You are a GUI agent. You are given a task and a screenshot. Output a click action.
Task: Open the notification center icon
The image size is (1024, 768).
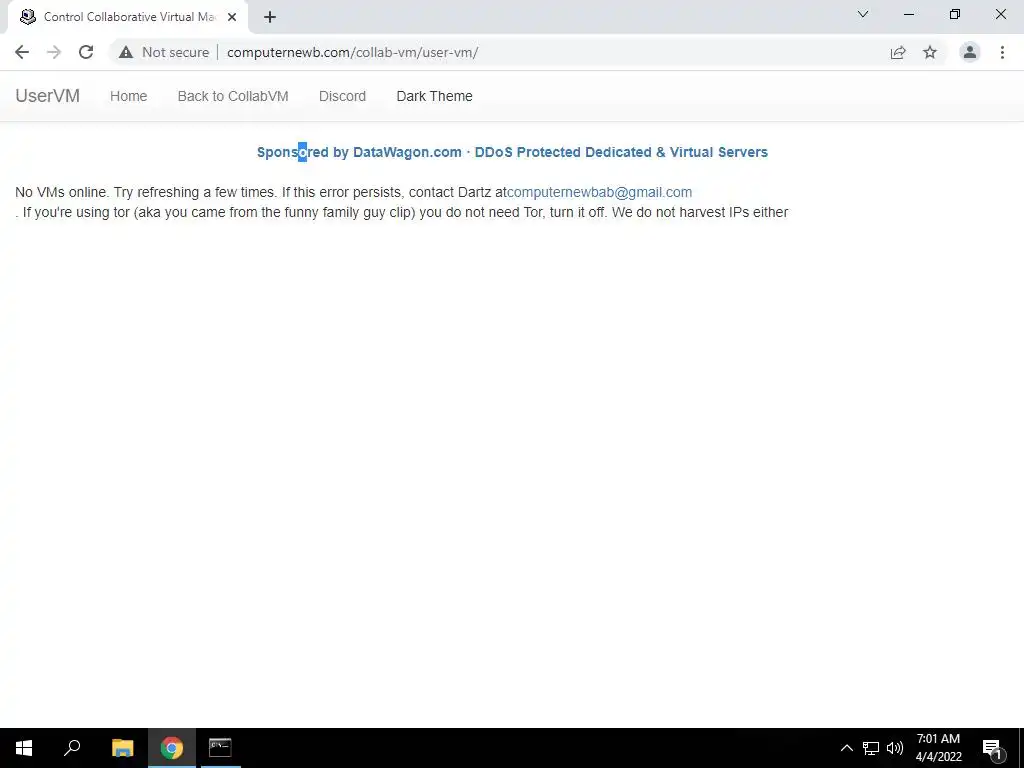992,748
